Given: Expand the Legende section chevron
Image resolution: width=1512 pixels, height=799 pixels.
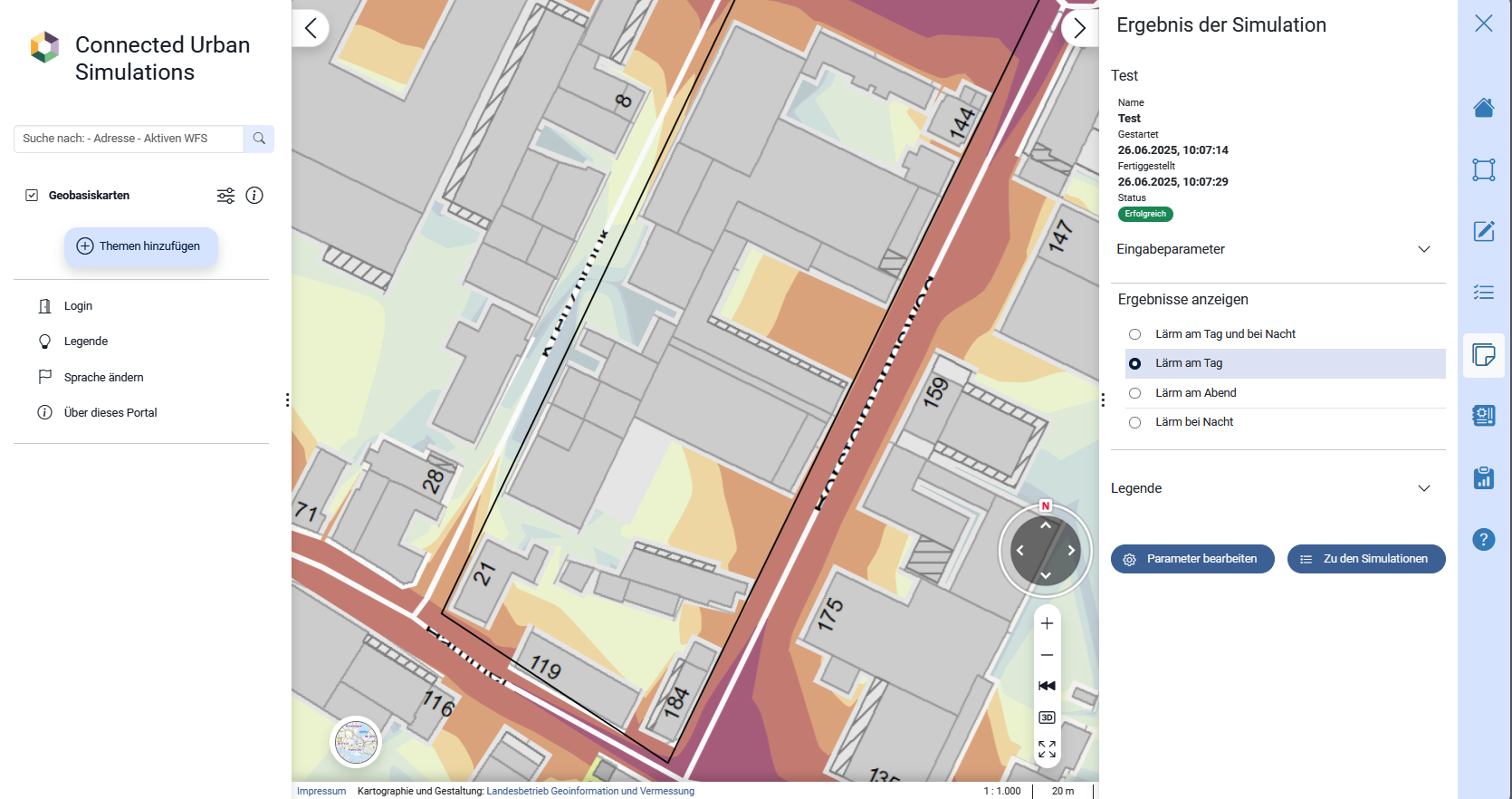Looking at the screenshot, I should tap(1423, 488).
